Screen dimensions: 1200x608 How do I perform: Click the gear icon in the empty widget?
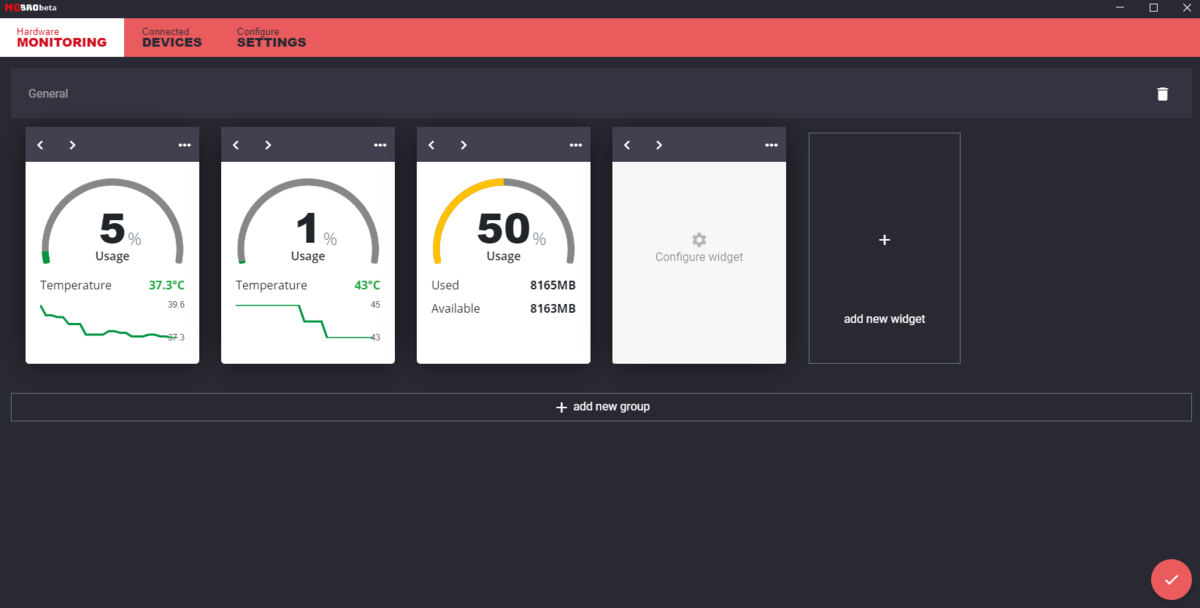pos(699,240)
